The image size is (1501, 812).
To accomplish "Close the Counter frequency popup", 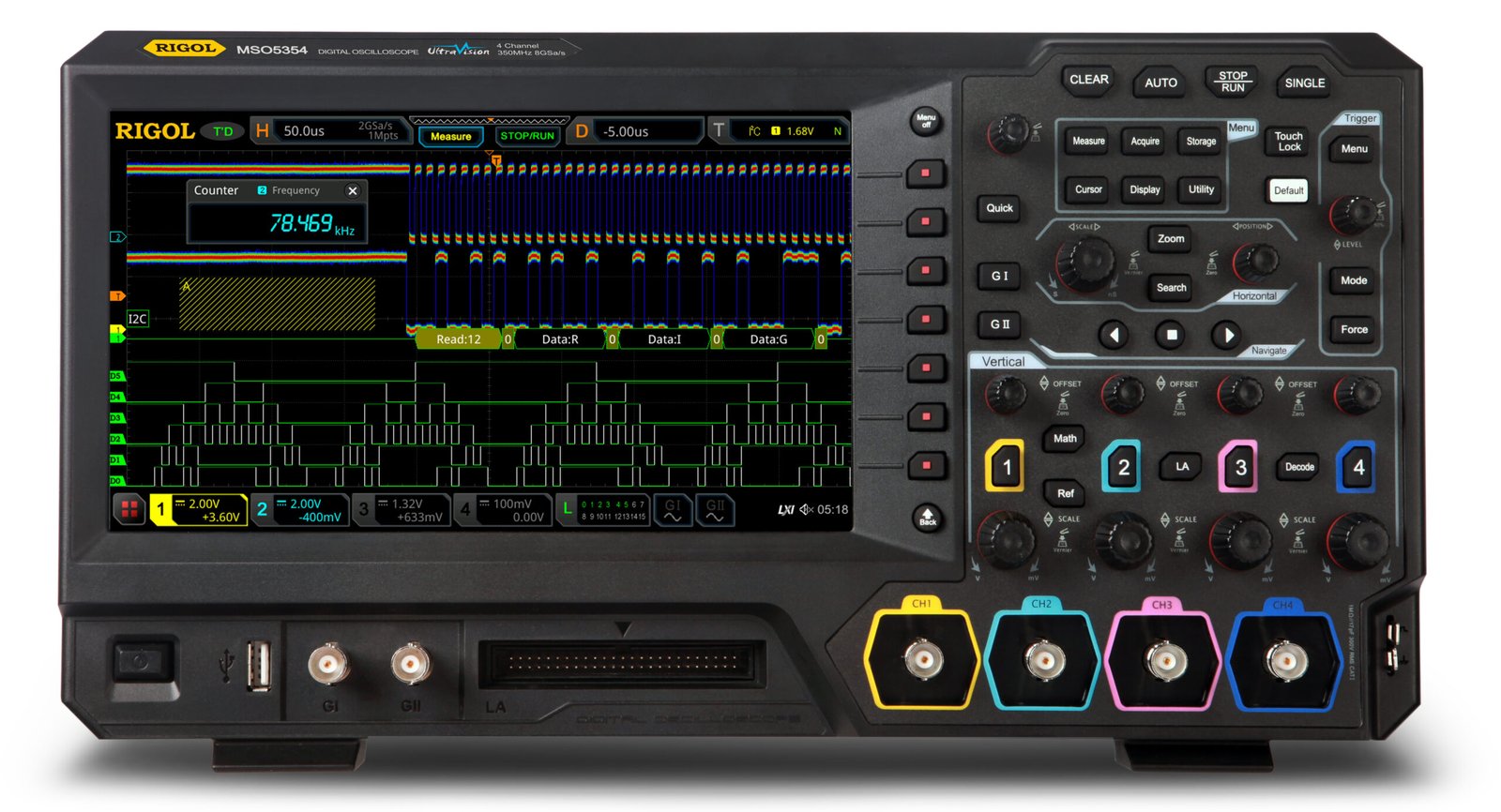I will click(353, 190).
